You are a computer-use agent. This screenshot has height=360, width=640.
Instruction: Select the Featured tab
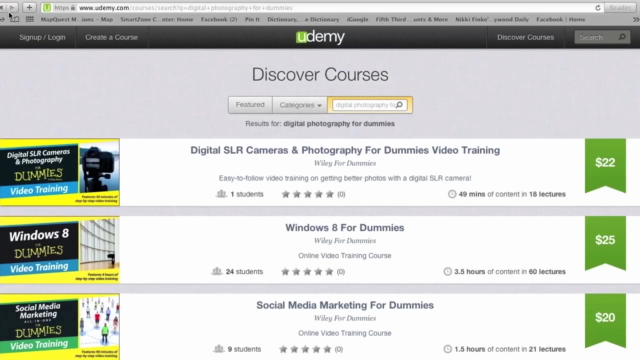click(x=250, y=105)
